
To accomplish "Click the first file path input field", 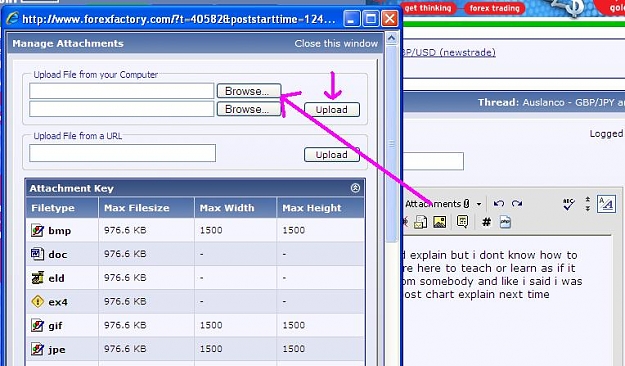I will pos(122,91).
